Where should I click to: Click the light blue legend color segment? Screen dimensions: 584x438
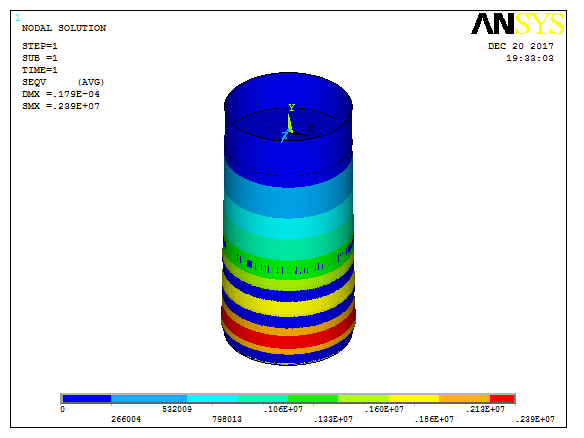pos(149,399)
